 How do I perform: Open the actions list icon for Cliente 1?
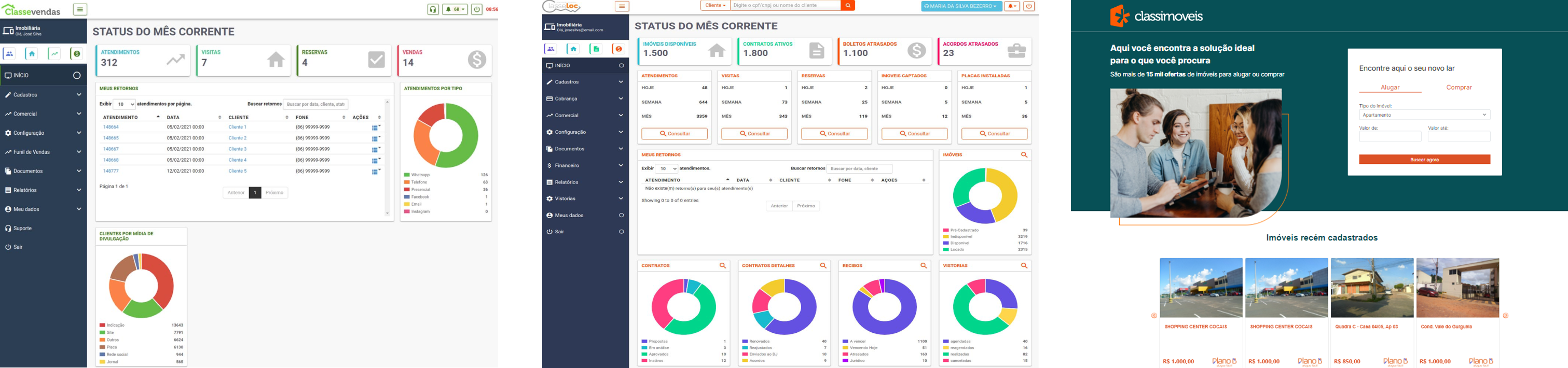pyautogui.click(x=376, y=128)
